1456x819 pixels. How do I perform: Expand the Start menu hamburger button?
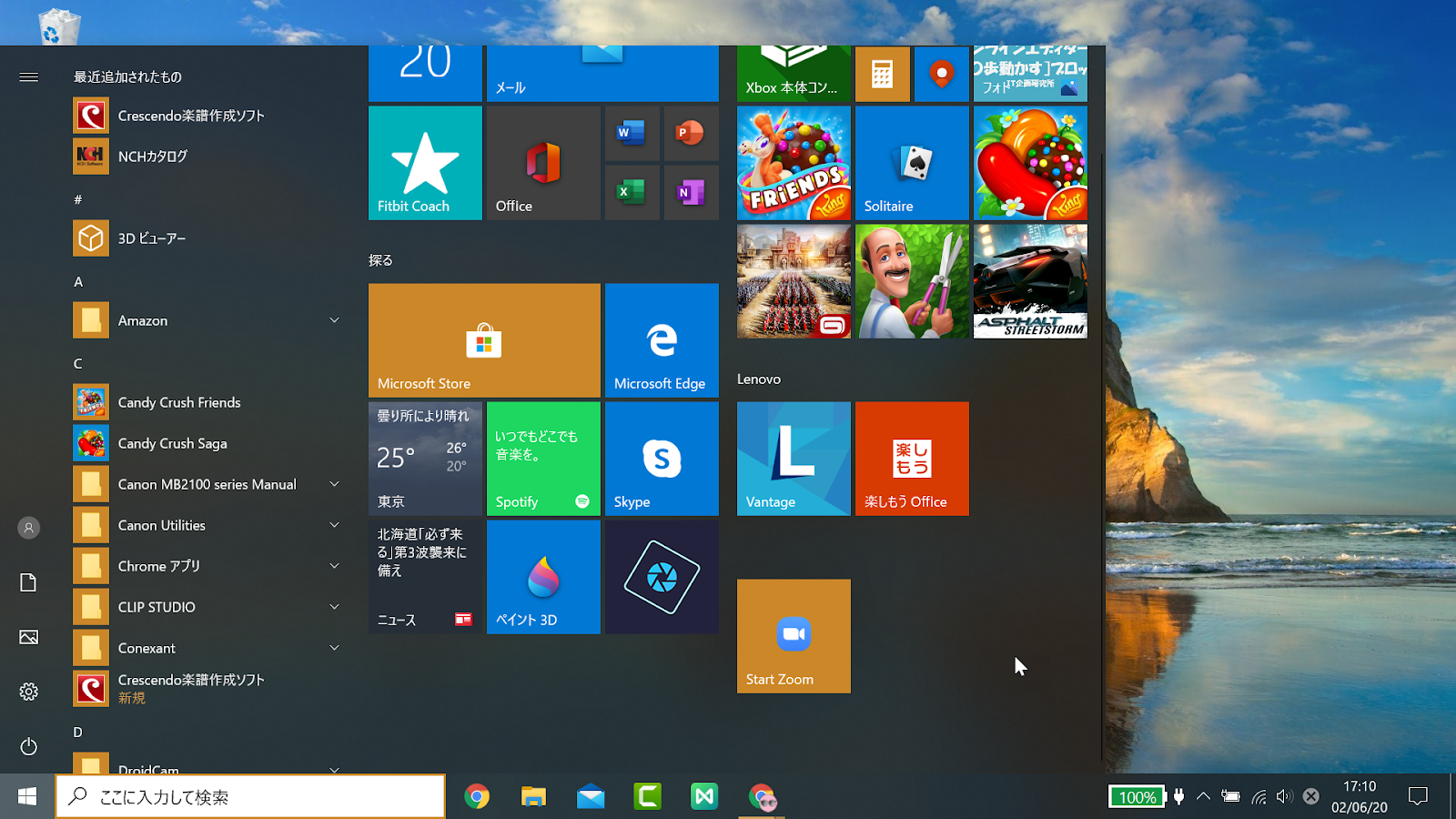28,77
